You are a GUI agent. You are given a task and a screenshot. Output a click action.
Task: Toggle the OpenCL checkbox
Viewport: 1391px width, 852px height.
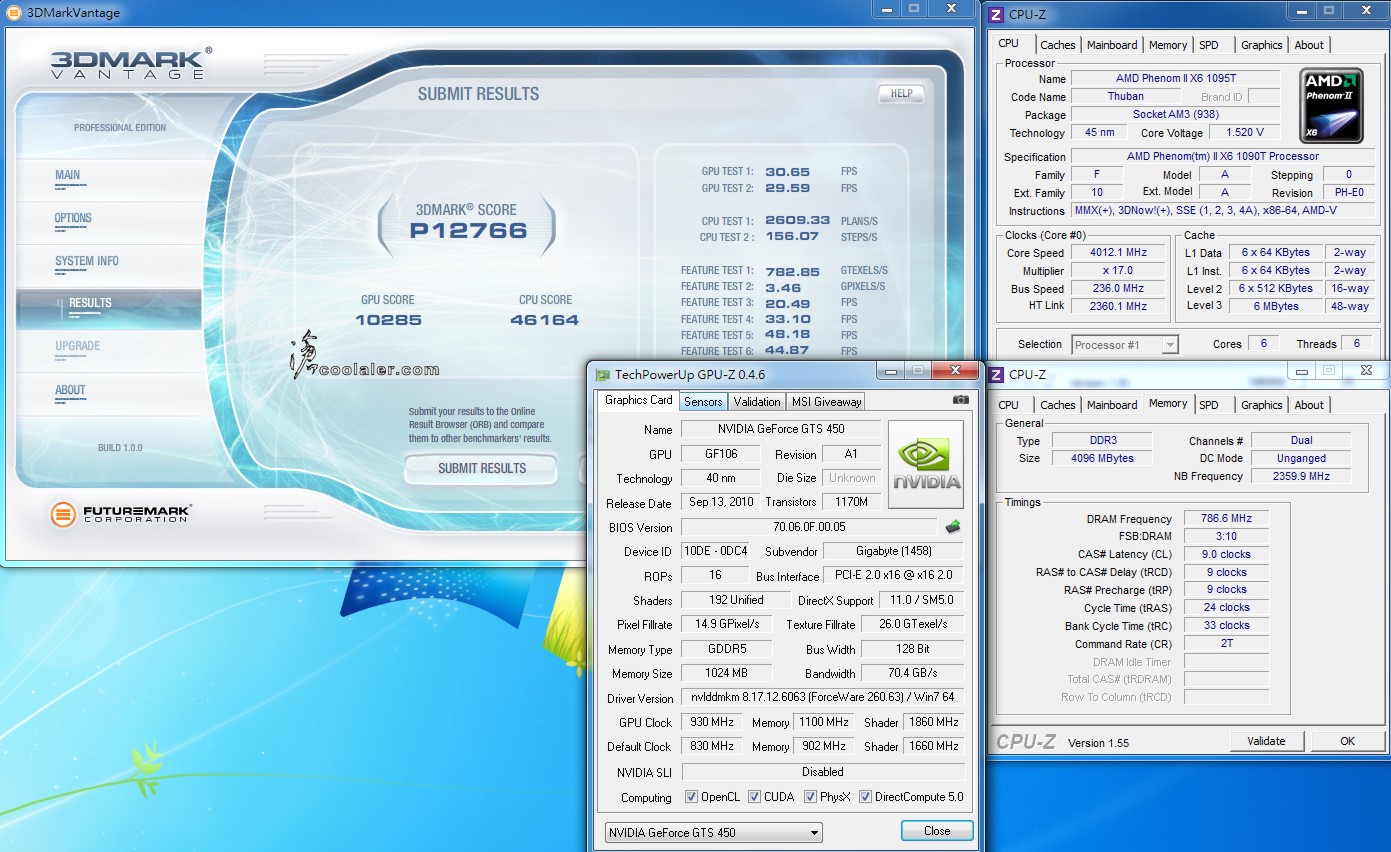click(x=691, y=797)
